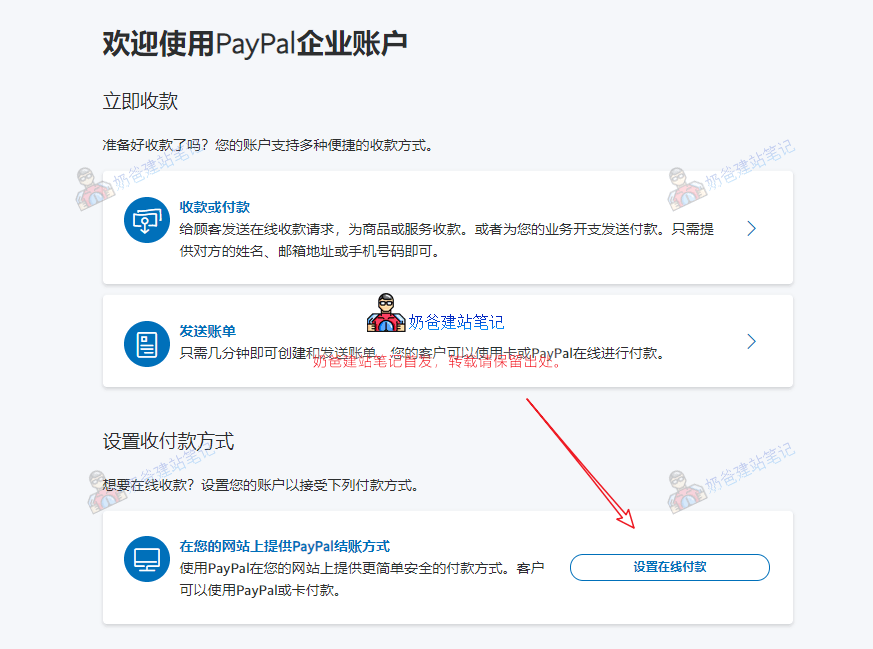The width and height of the screenshot is (873, 649).
Task: Click the 收款或付款 speech-bubble payment icon
Action: click(146, 222)
